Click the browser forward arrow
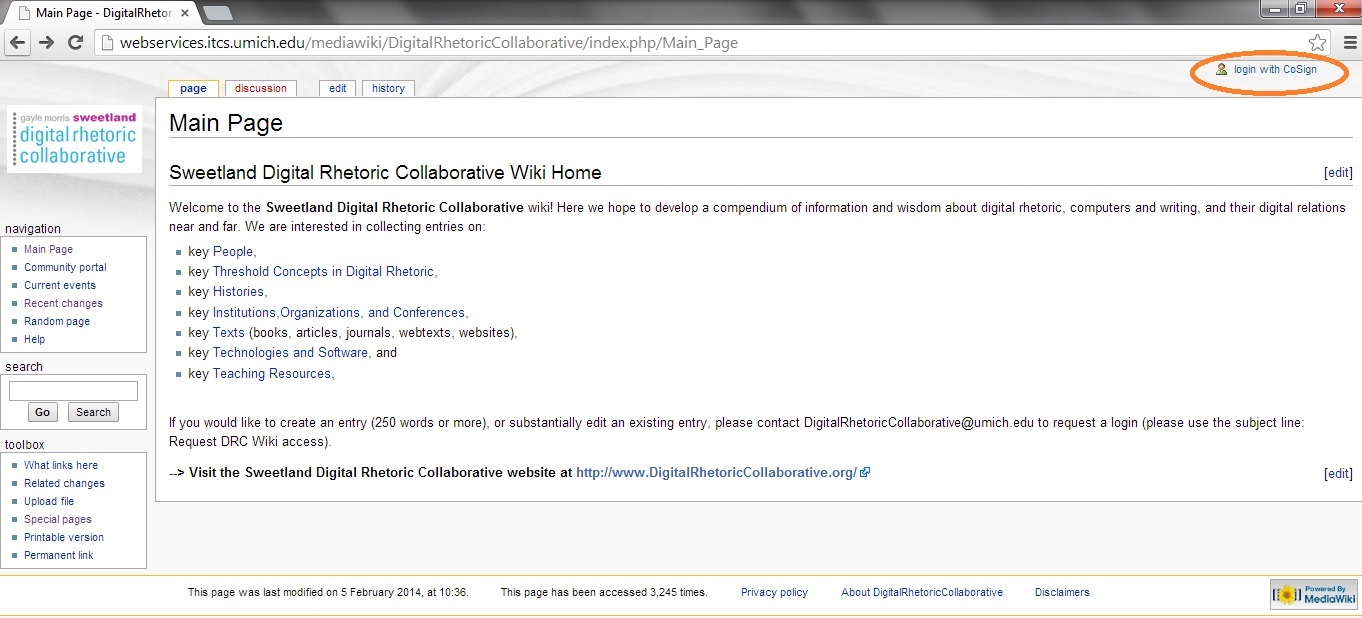 (46, 43)
